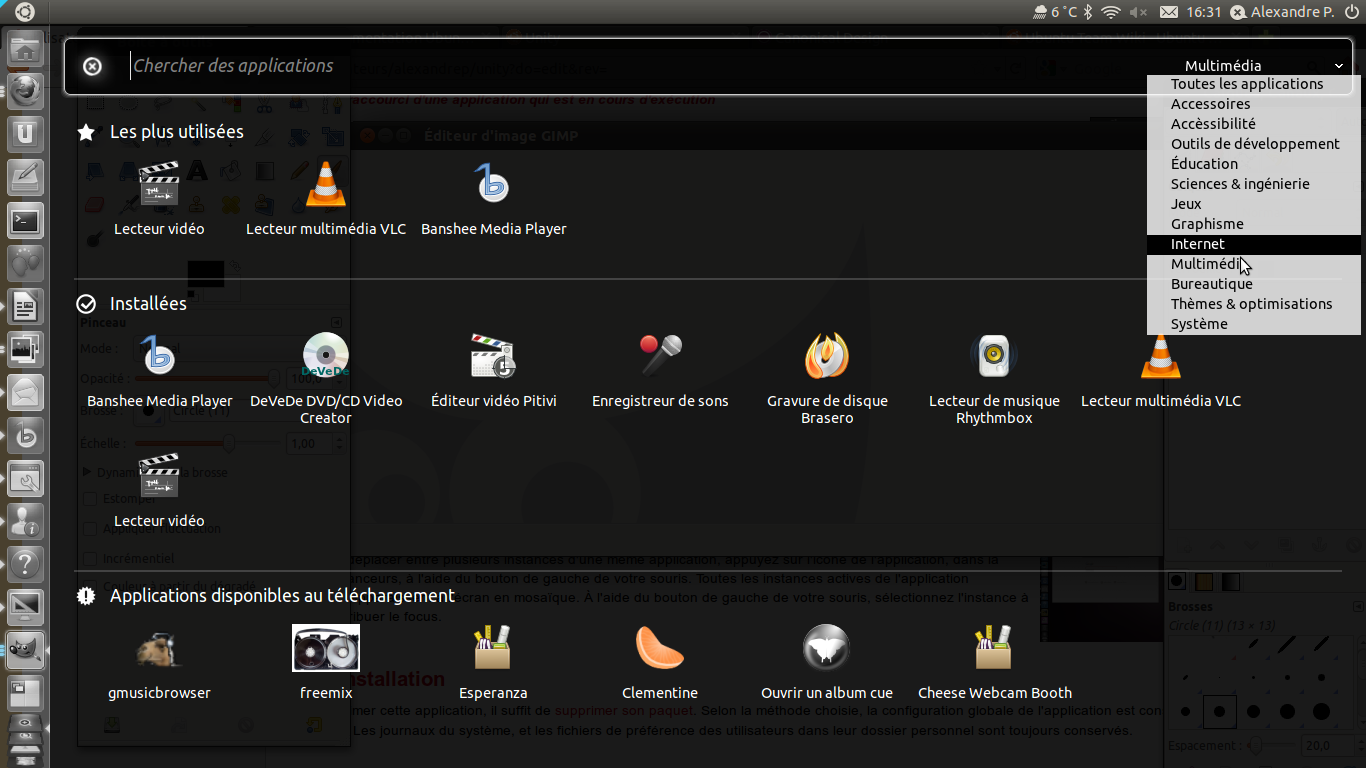Screen dimensions: 1366x768
Task: Close the Dash with the X button
Action: 92,66
